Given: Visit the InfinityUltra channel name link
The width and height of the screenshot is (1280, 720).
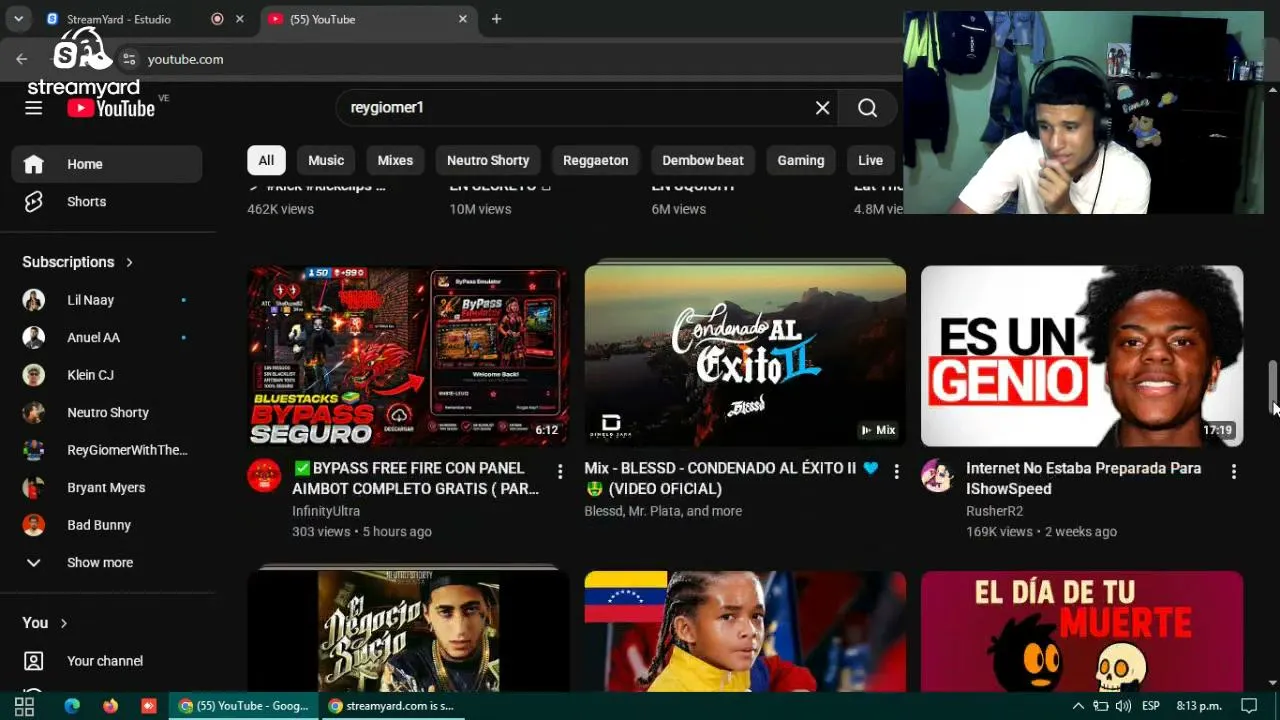Looking at the screenshot, I should (x=326, y=511).
